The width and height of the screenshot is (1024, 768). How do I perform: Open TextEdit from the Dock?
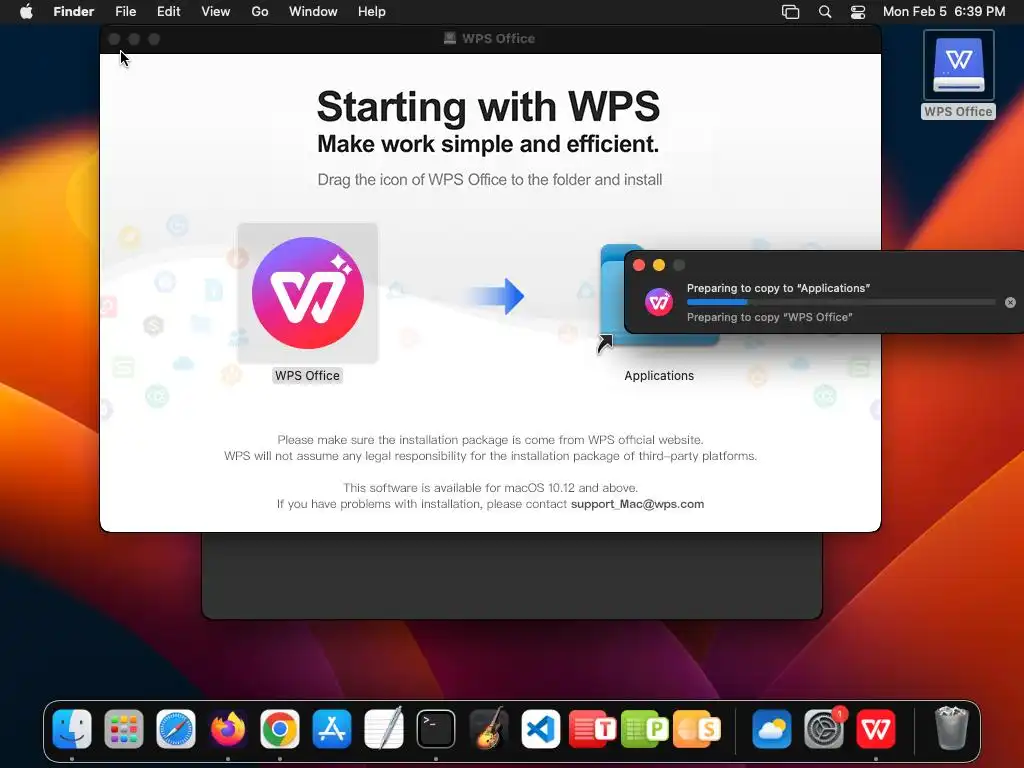[x=384, y=729]
